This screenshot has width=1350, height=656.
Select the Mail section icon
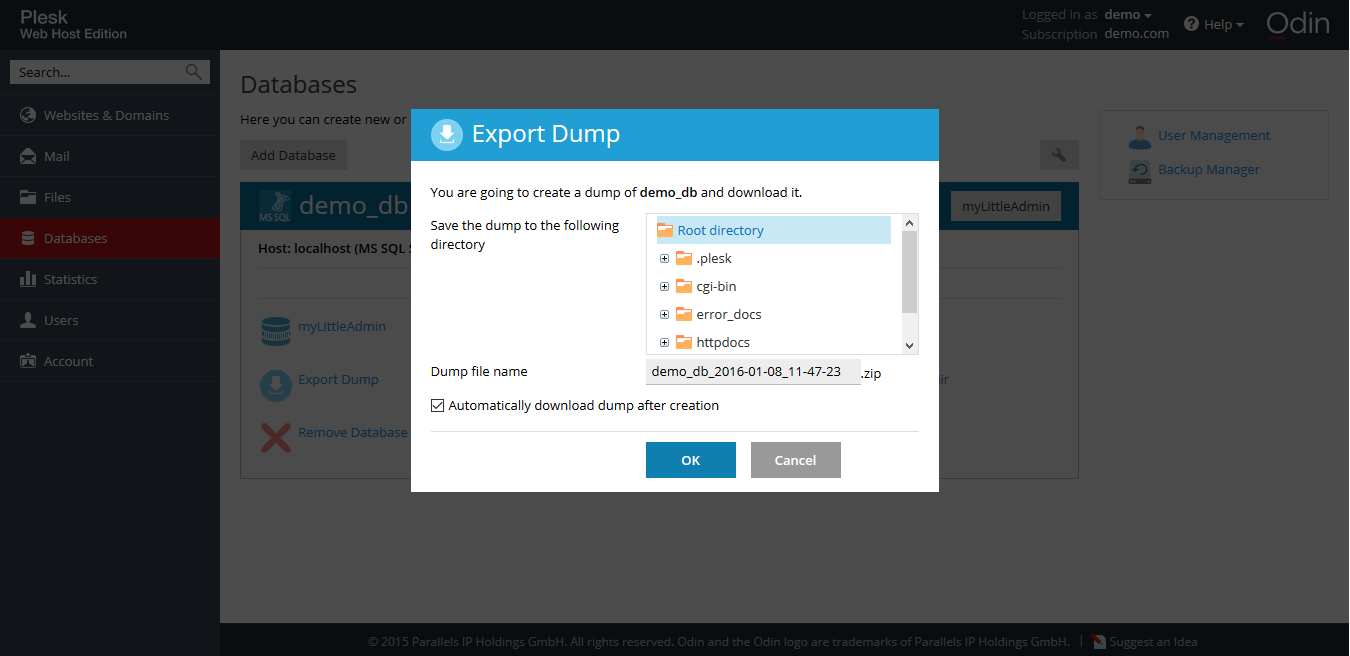29,156
